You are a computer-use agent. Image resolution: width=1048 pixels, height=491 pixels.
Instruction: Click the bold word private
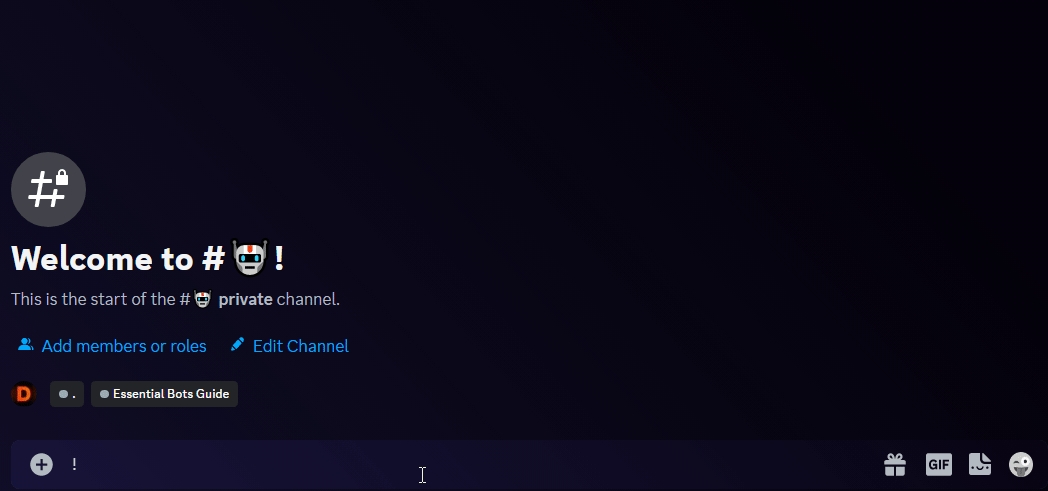point(245,299)
